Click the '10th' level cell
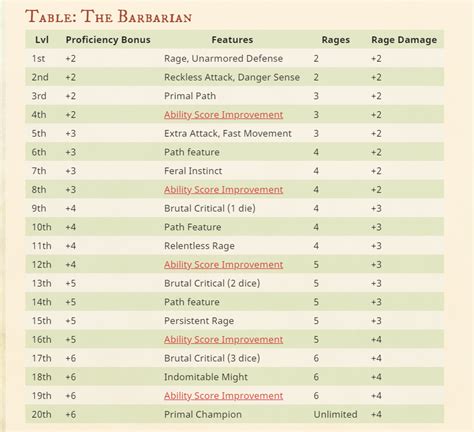This screenshot has width=474, height=432. click(x=42, y=227)
